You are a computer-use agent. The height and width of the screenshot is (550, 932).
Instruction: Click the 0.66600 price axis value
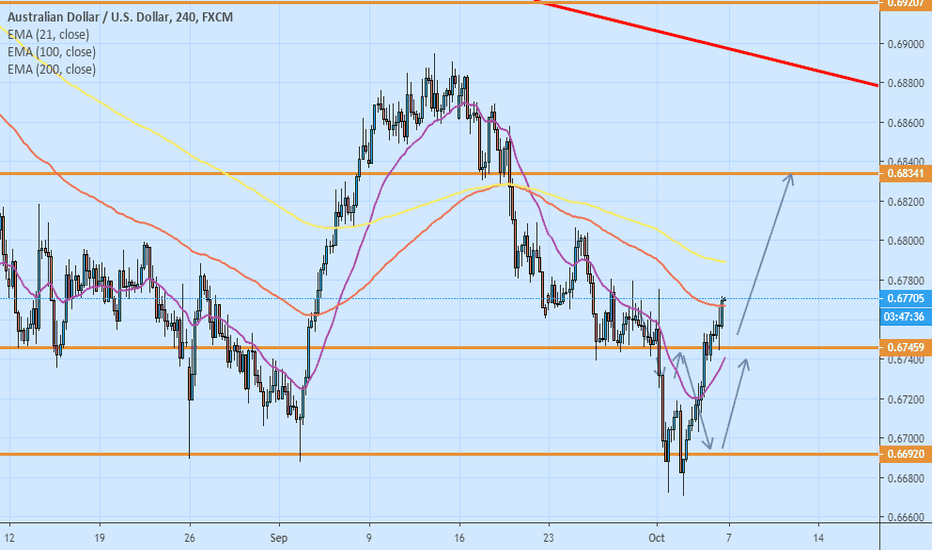tap(906, 517)
